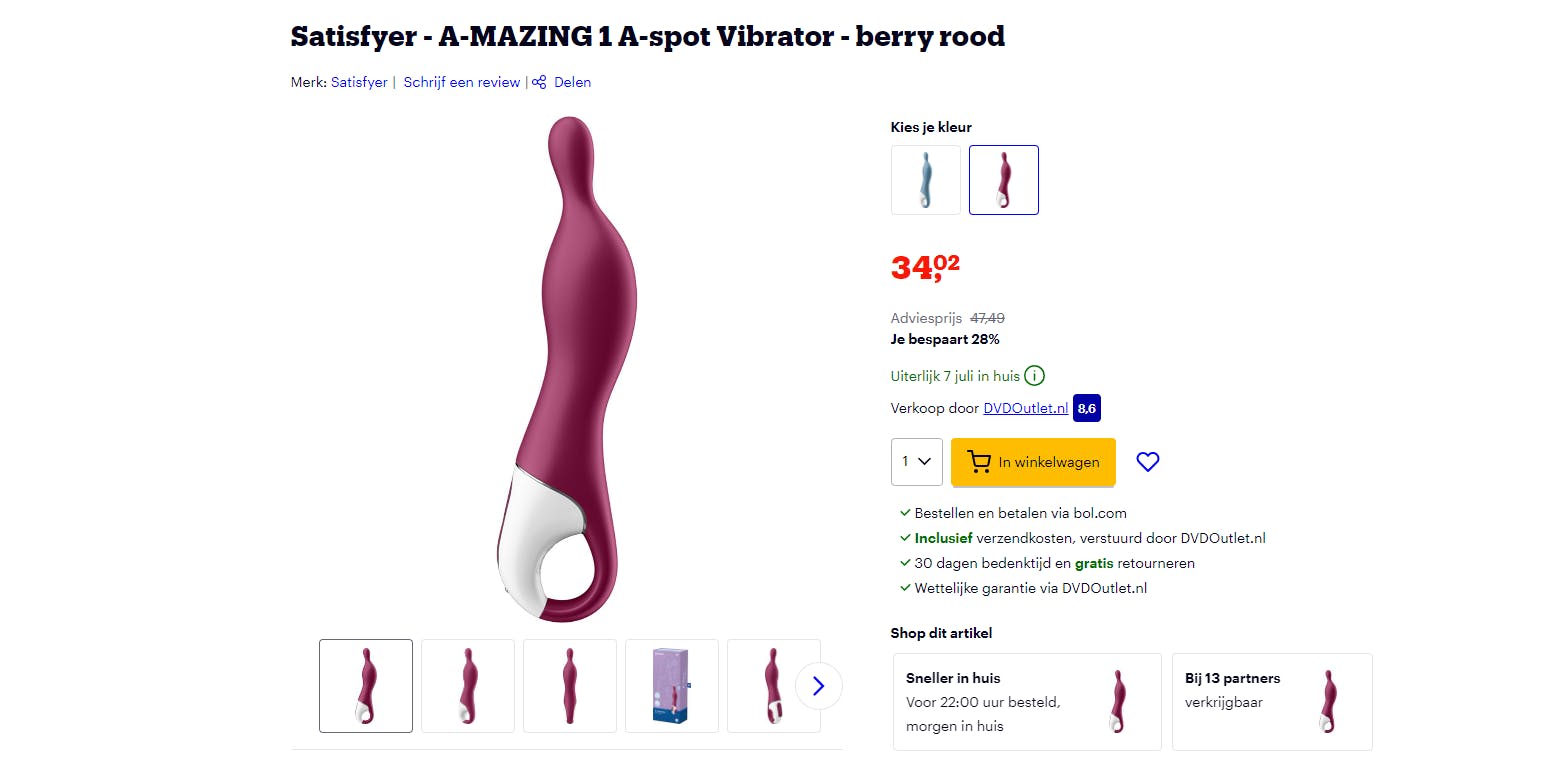1556x761 pixels.
Task: Select the blue color variant swatch
Action: (x=926, y=180)
